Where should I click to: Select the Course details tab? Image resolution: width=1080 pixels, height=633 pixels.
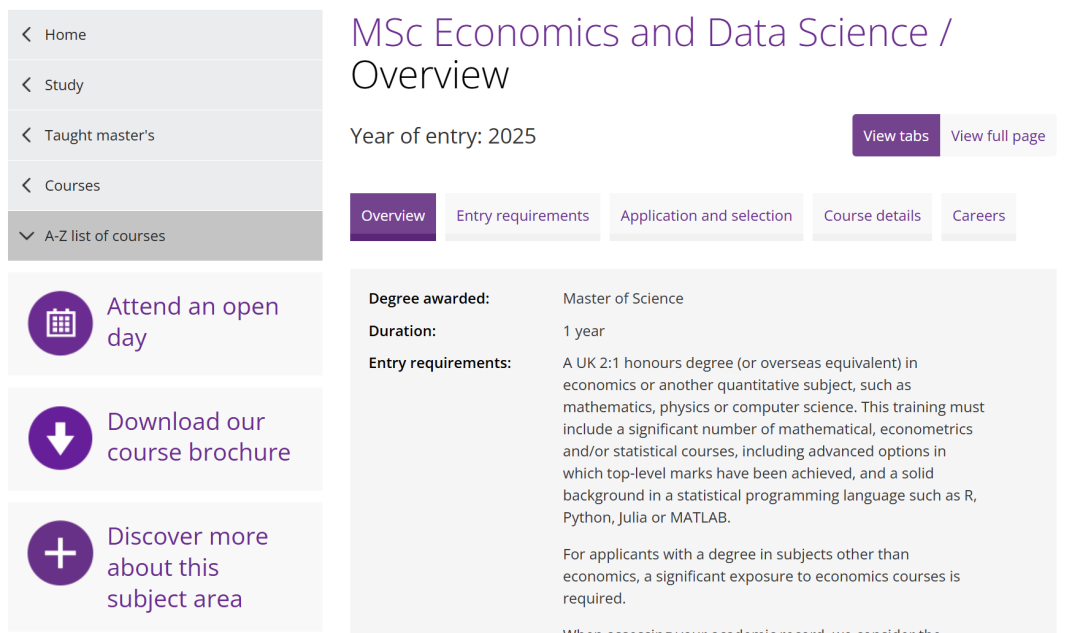click(x=872, y=216)
